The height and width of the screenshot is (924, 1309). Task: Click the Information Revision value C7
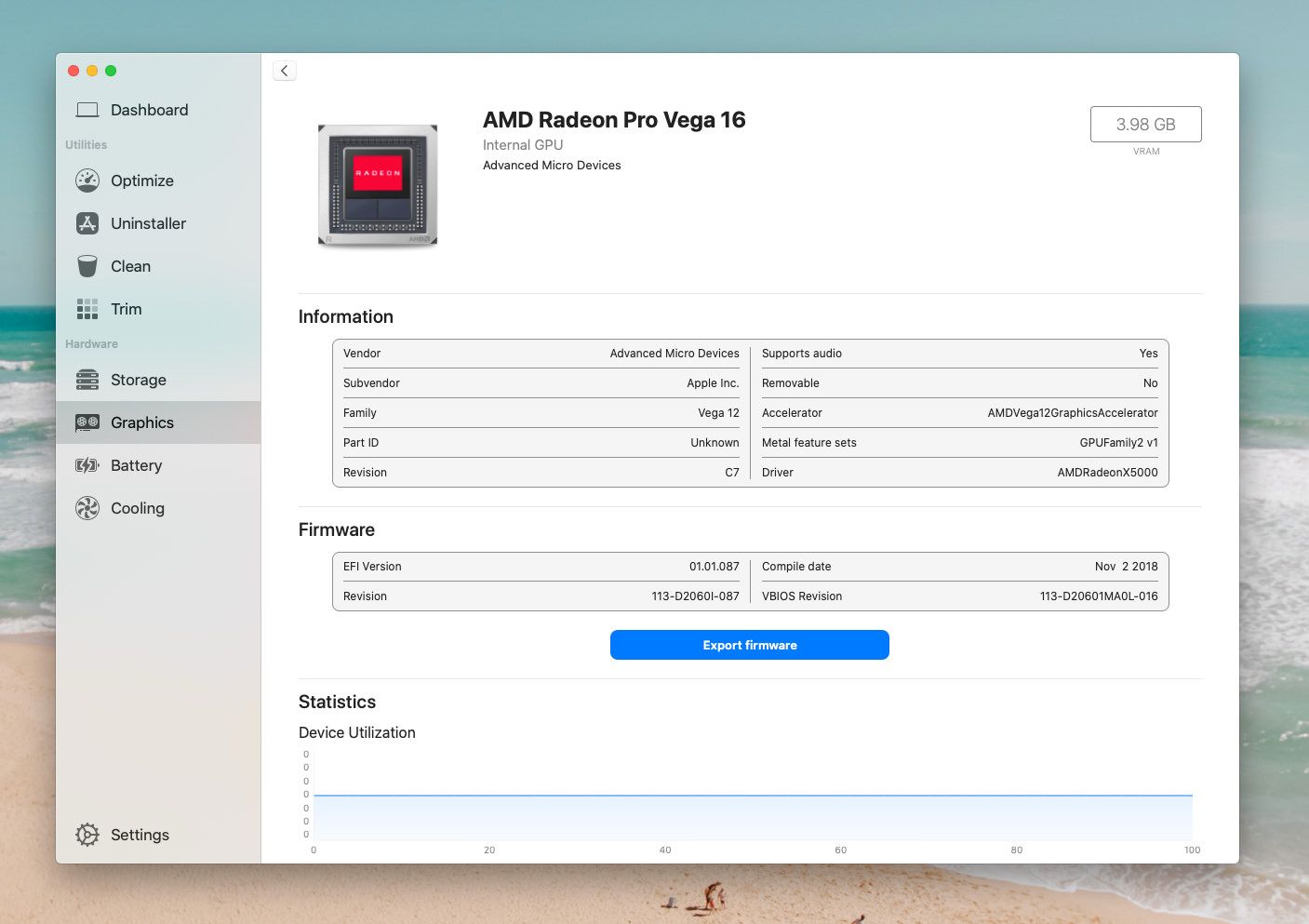[732, 473]
